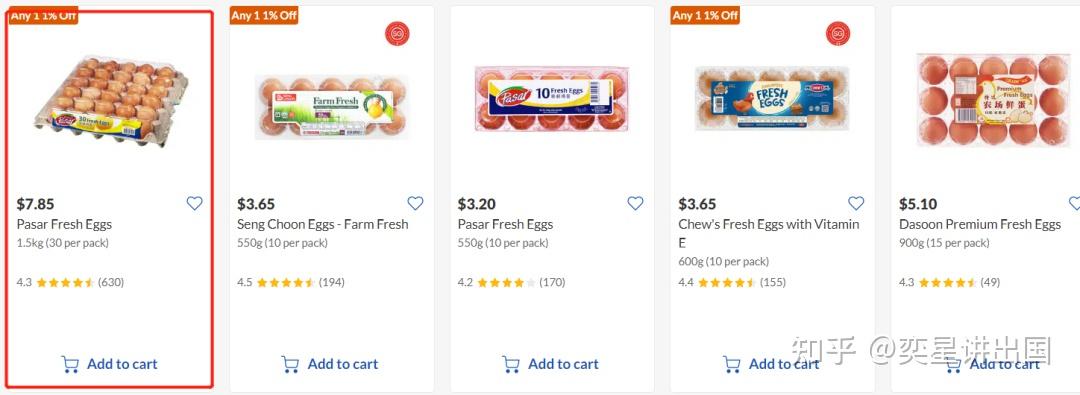1080x395 pixels.
Task: Add Chew's Fresh Eggs to cart
Action: point(771,364)
